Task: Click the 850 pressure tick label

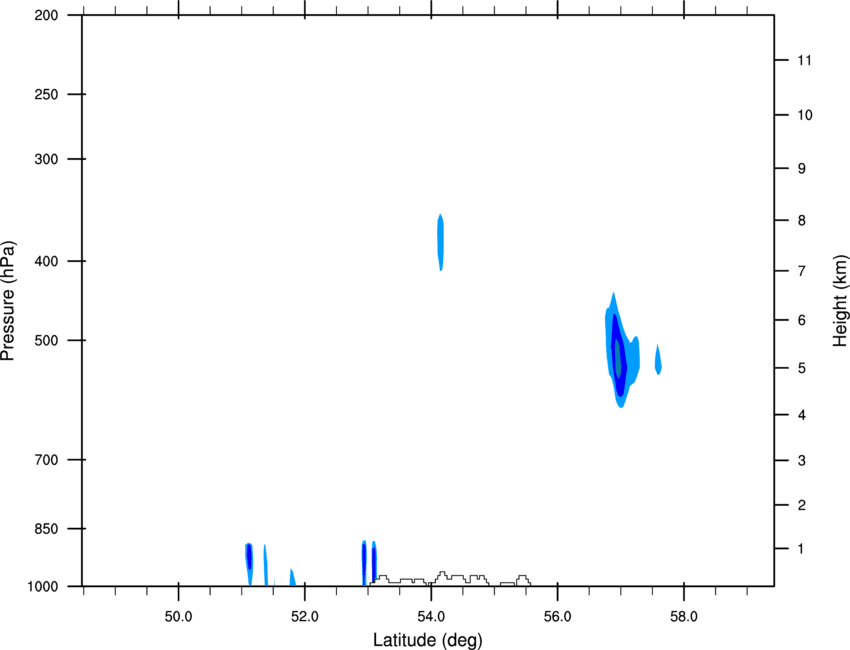Action: click(47, 528)
